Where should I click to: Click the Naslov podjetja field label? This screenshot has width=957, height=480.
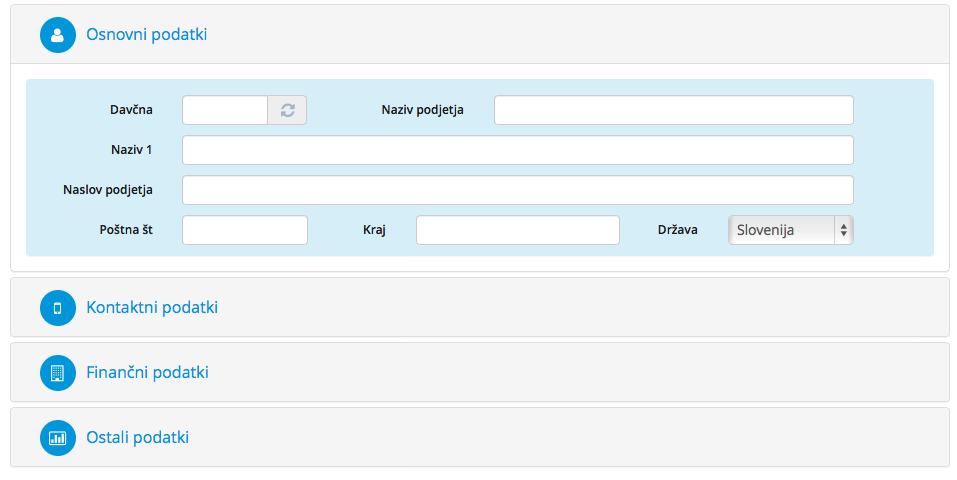point(108,190)
